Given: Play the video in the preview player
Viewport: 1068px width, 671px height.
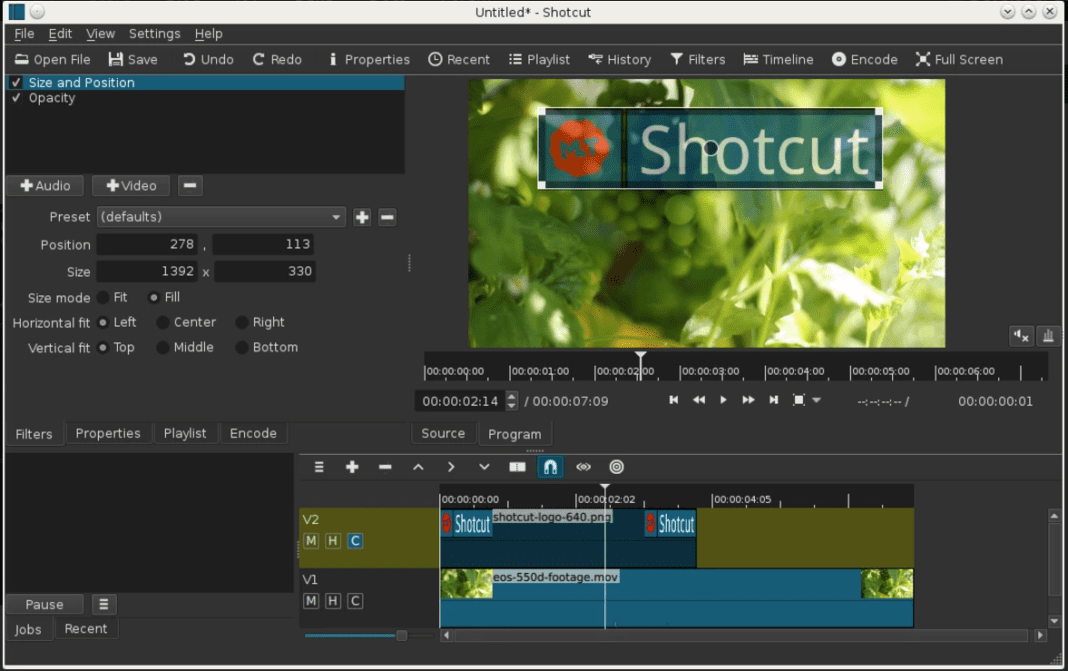Looking at the screenshot, I should tap(722, 399).
